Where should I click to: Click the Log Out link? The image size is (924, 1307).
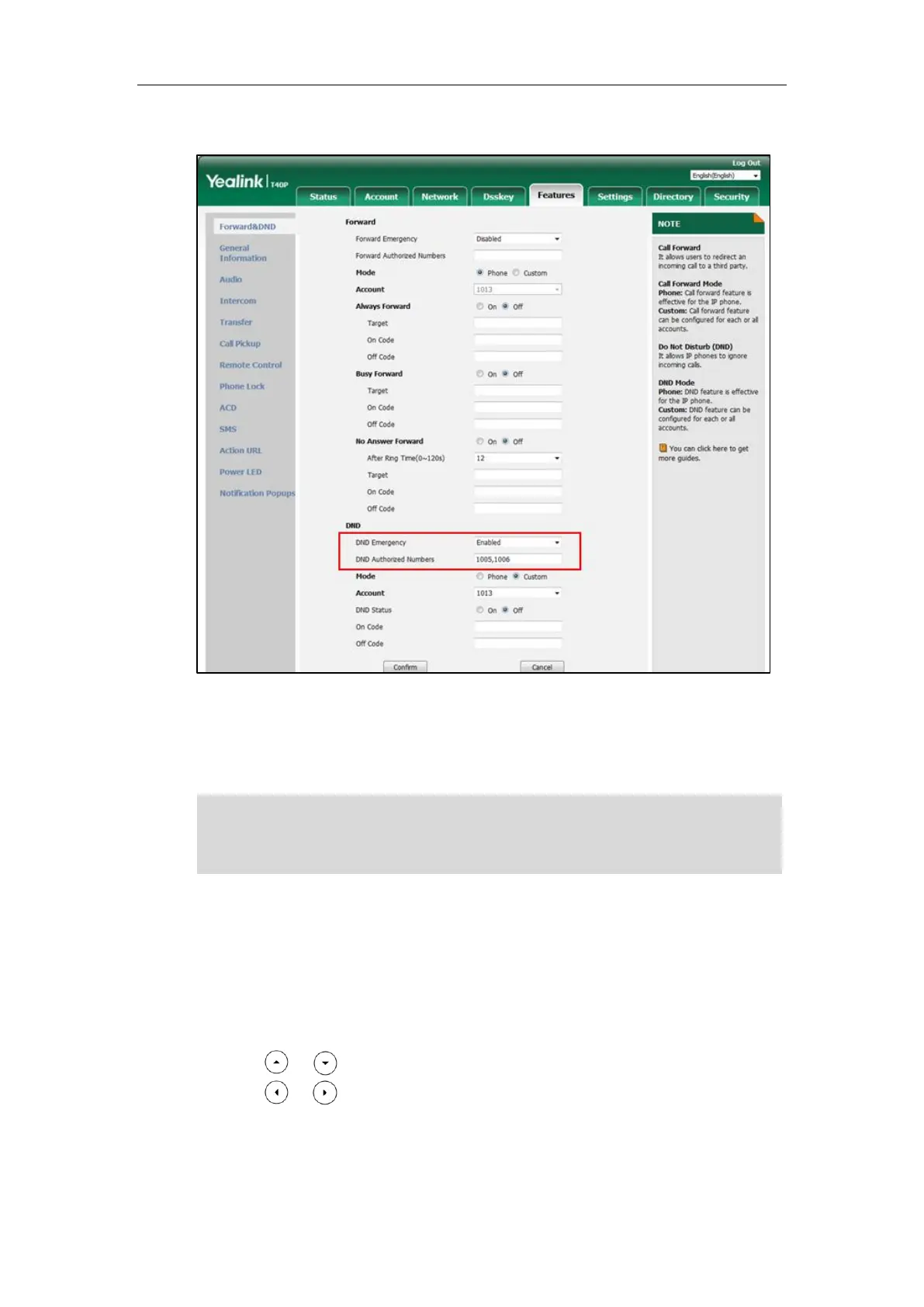pyautogui.click(x=746, y=163)
